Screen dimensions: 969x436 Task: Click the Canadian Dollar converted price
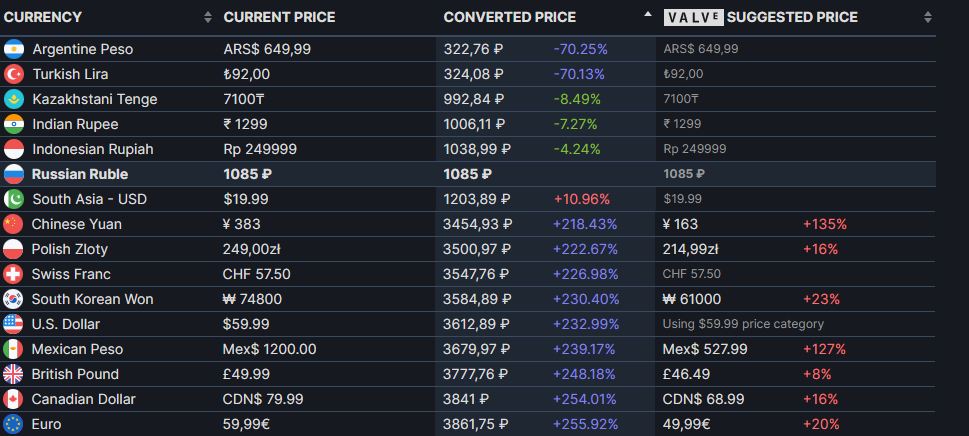[x=465, y=399]
